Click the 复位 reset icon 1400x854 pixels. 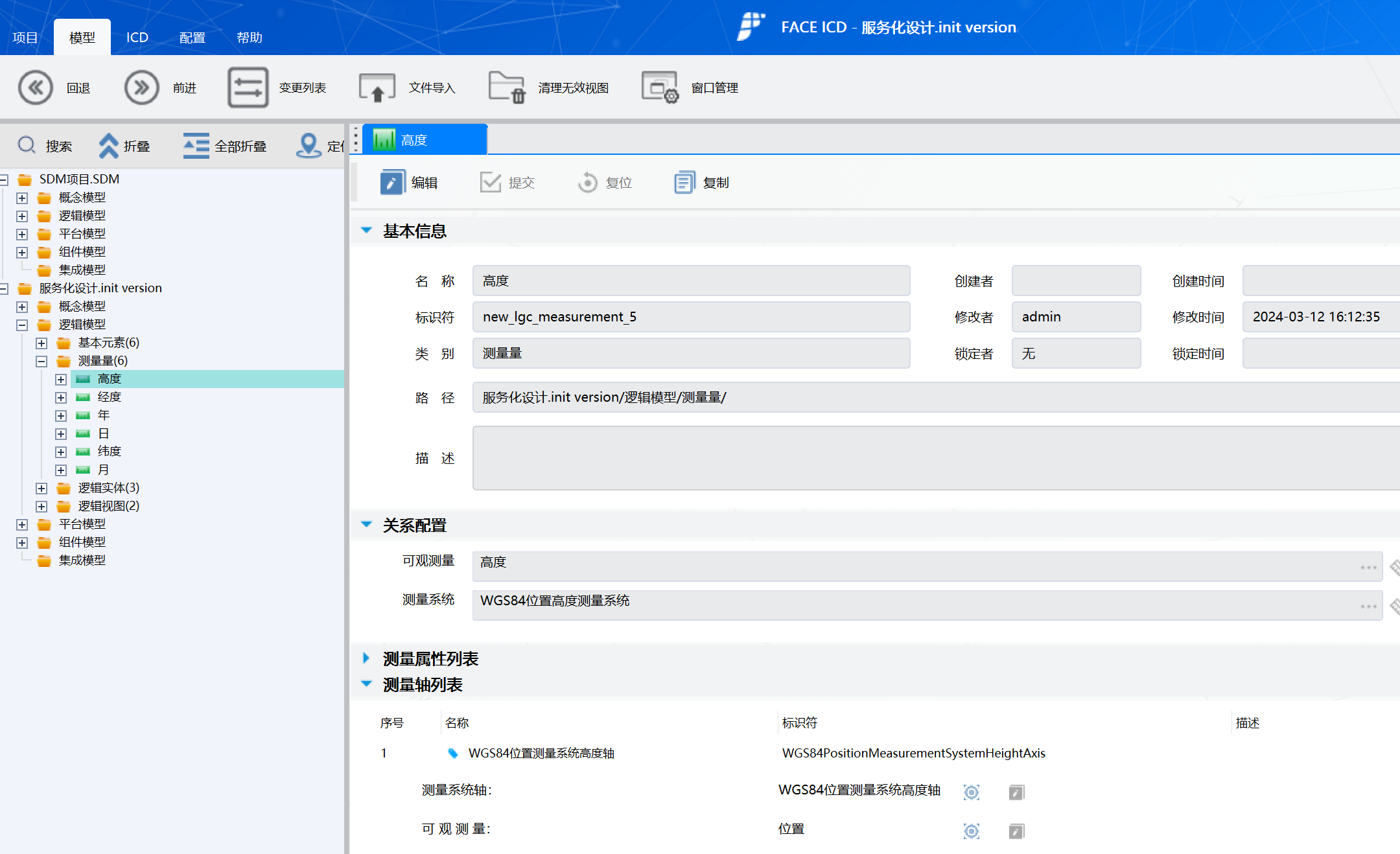(587, 183)
